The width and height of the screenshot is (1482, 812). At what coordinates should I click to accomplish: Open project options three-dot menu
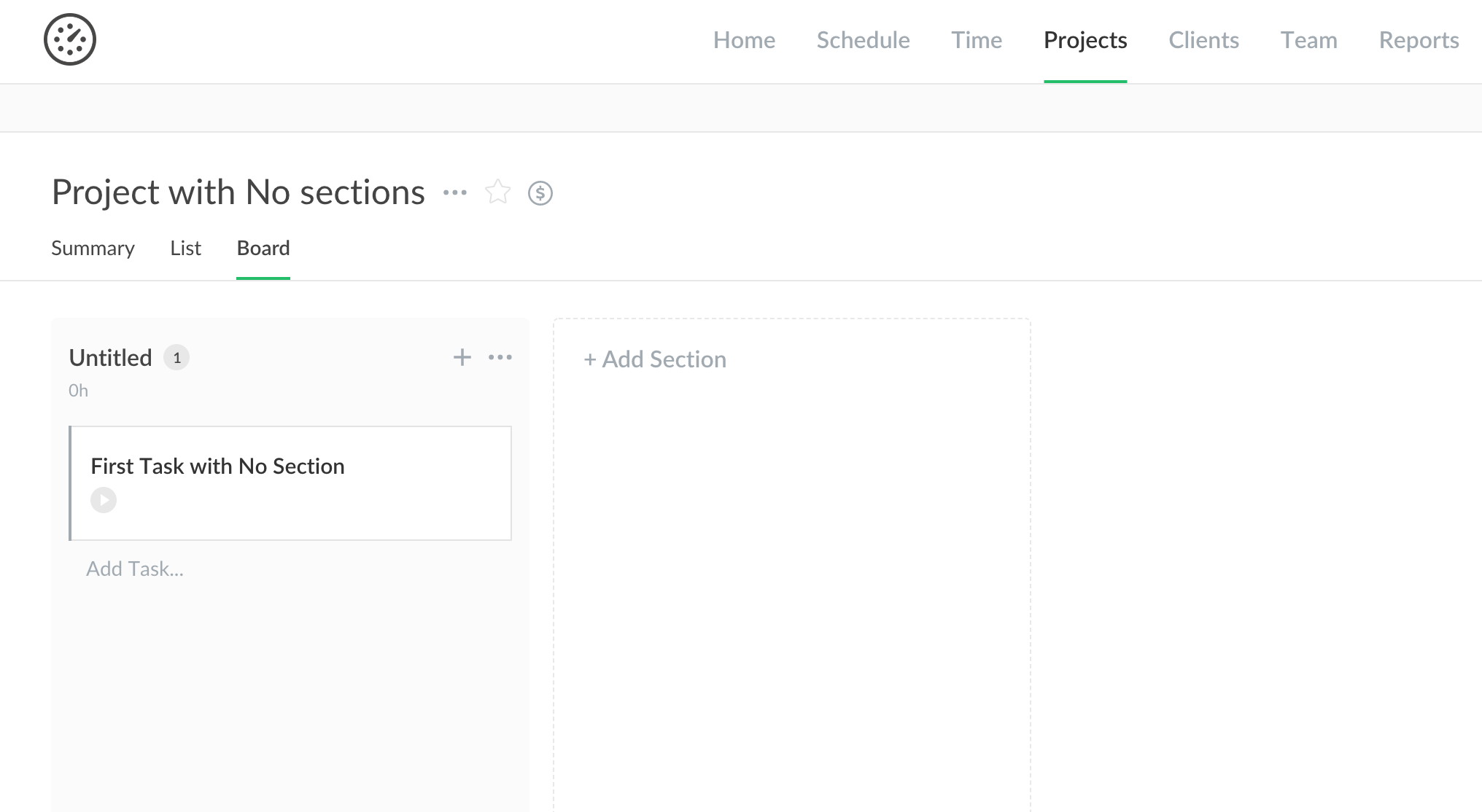[454, 192]
